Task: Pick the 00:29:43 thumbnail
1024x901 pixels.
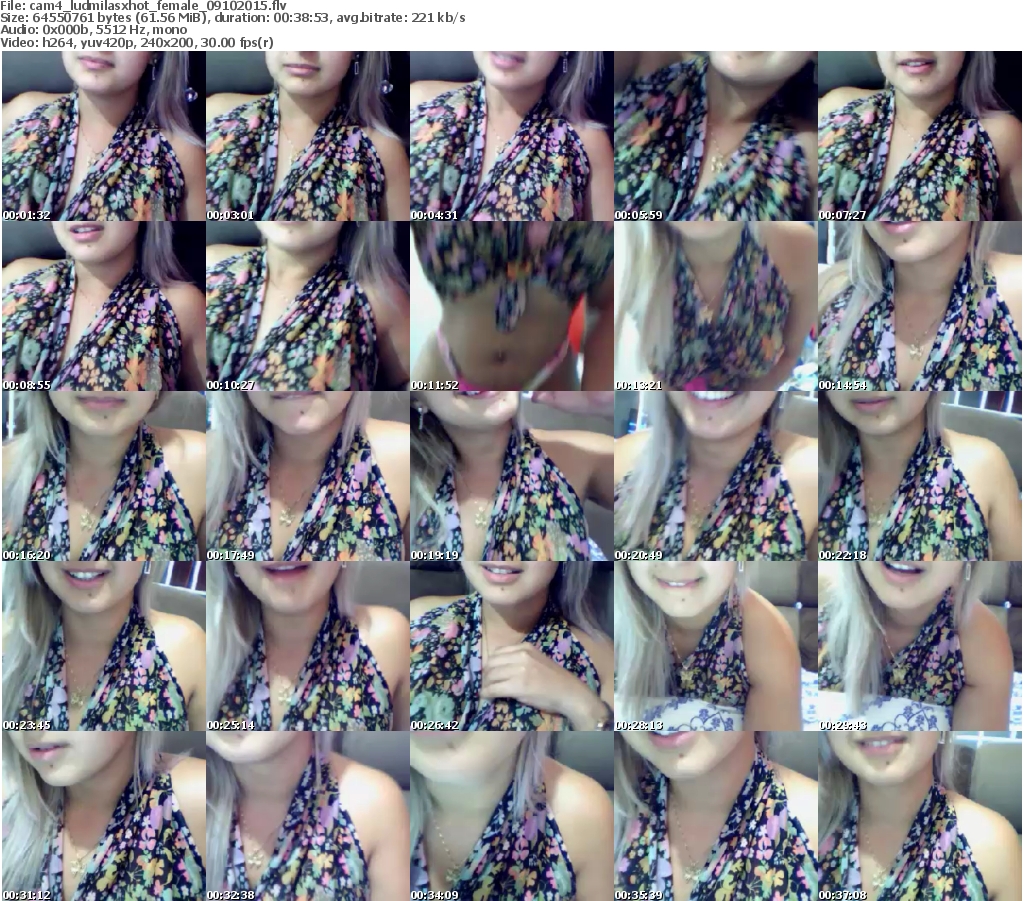Action: tap(920, 646)
